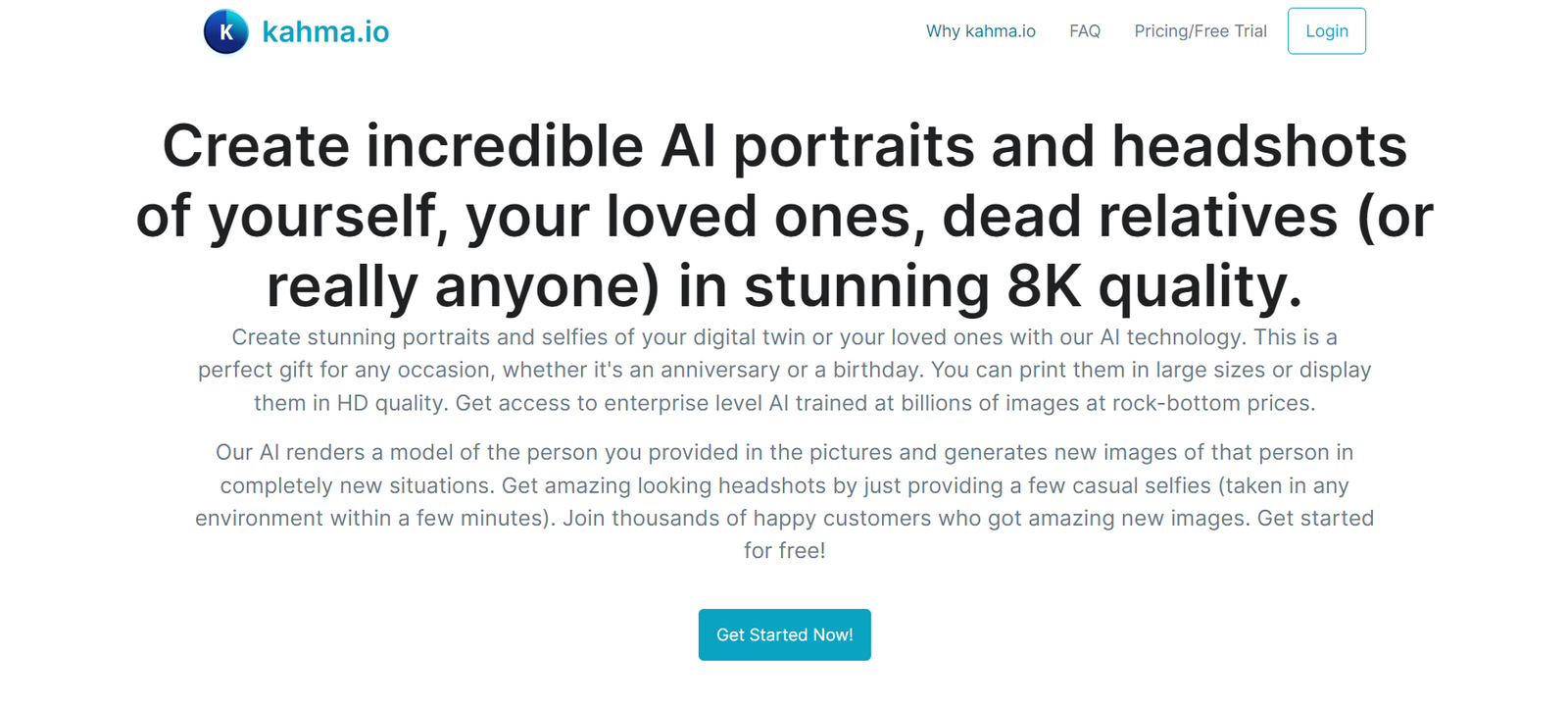Go to the FAQ section link
This screenshot has height=705, width=1568.
tap(1085, 31)
